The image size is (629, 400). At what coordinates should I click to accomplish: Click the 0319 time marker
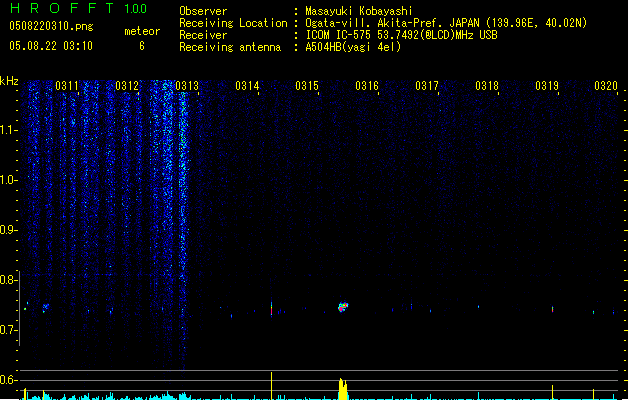547,86
